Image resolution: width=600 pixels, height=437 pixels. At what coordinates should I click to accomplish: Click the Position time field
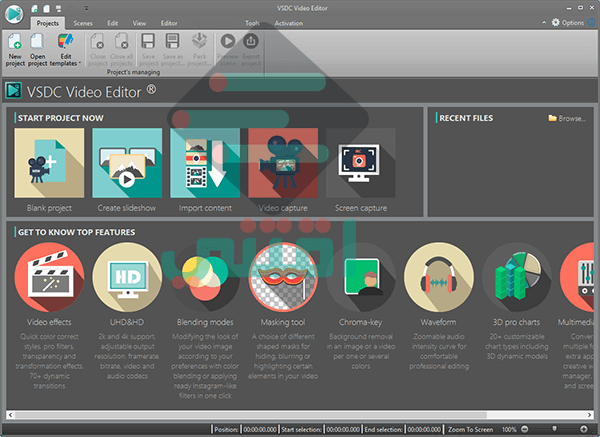260,429
